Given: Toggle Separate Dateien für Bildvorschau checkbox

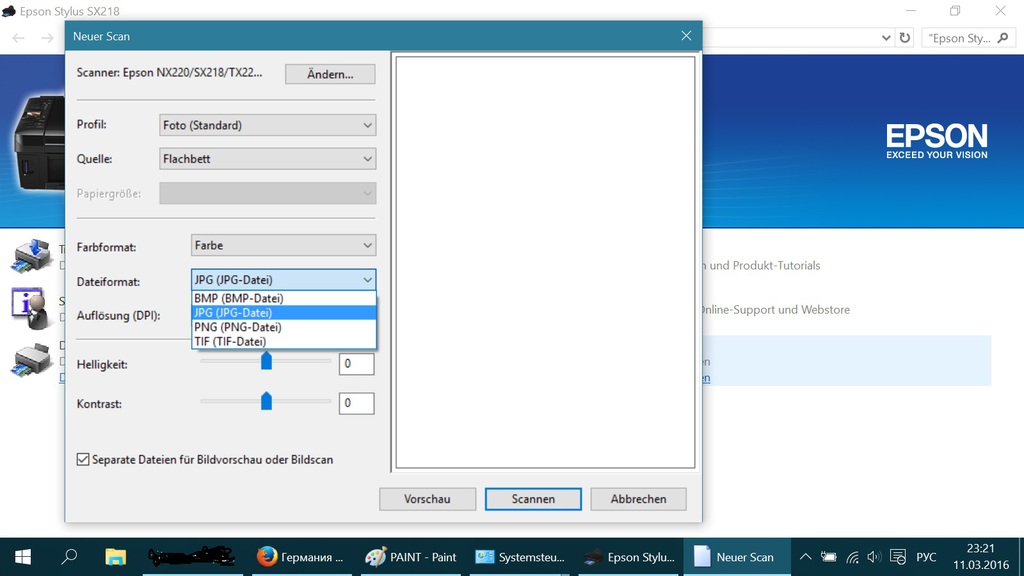Looking at the screenshot, I should click(83, 459).
